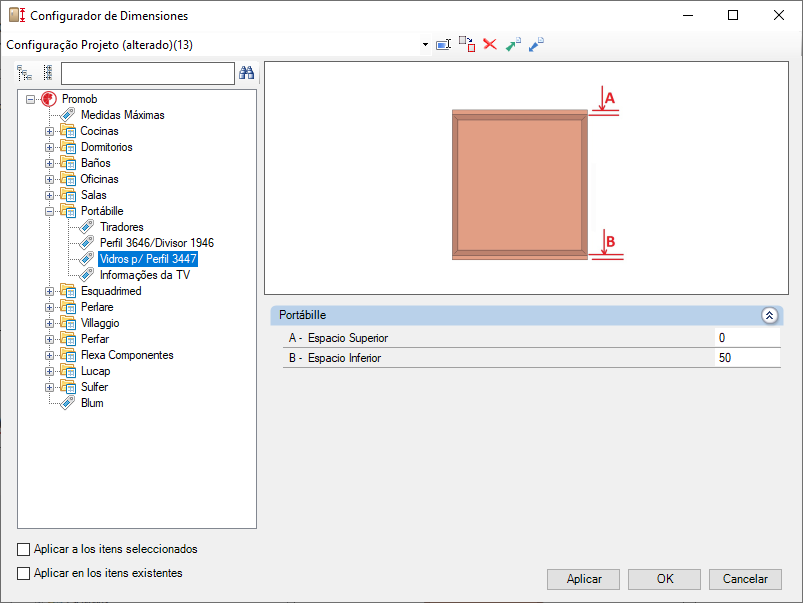Expand the Villaggio folder
Viewport: 803px width, 603px height.
49,323
